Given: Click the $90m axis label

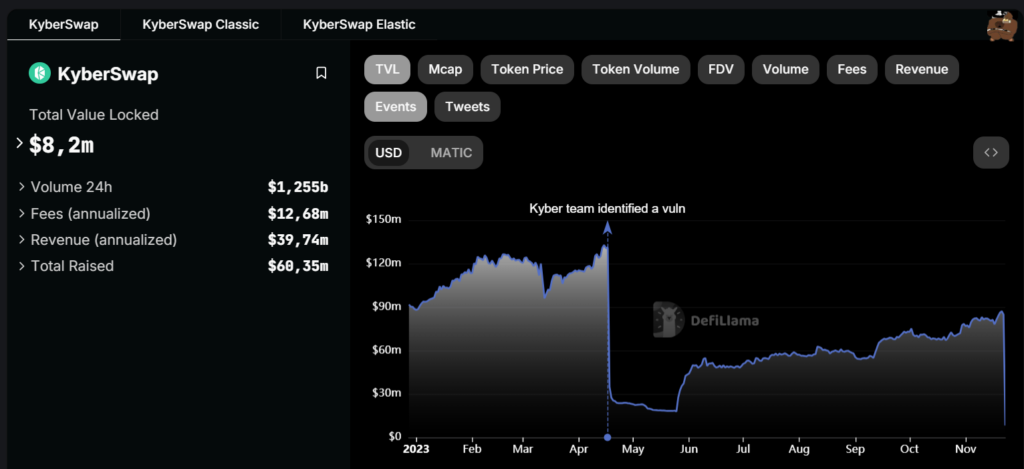Looking at the screenshot, I should tap(385, 306).
